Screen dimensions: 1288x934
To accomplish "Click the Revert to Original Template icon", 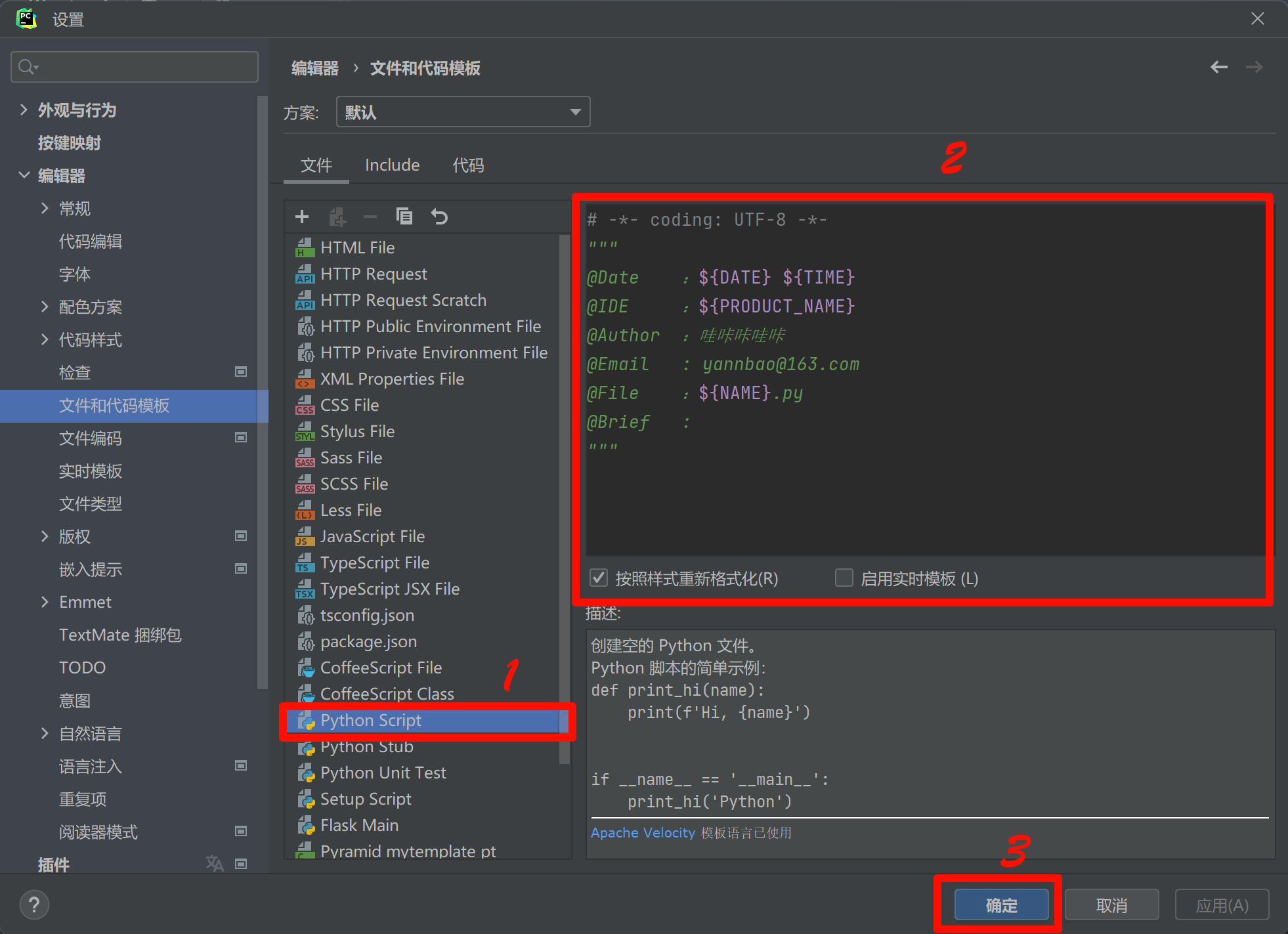I will click(439, 217).
